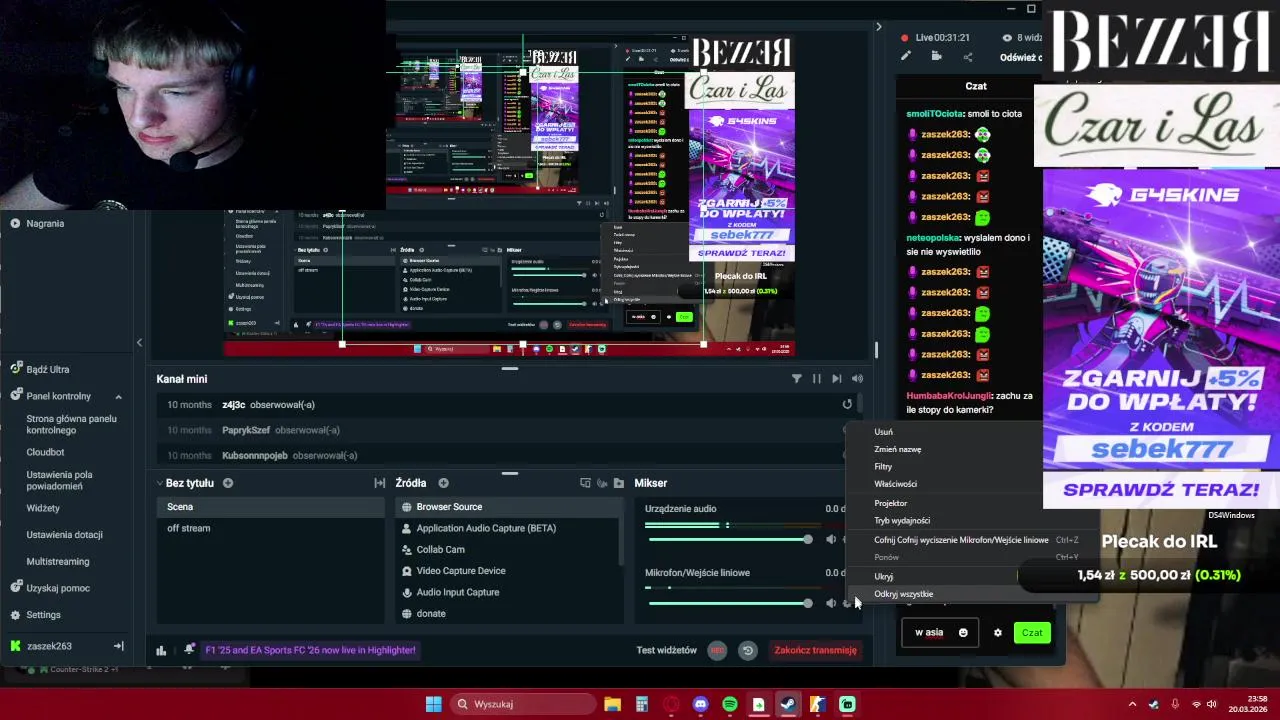Collapse the Panel kontrolny section
This screenshot has width=1280, height=720.
tap(118, 396)
